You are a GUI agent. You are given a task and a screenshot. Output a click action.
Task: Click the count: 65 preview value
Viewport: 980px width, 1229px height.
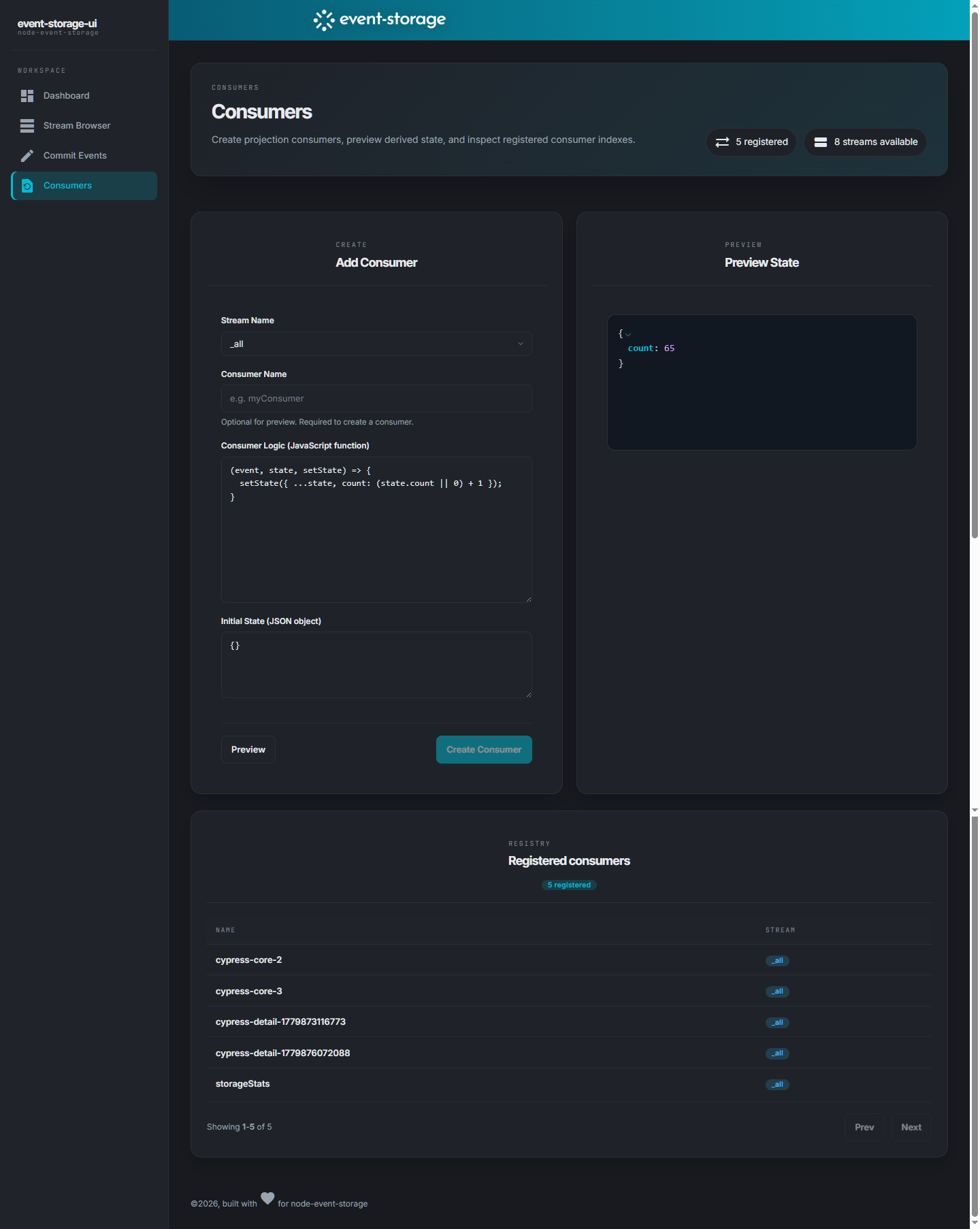651,348
